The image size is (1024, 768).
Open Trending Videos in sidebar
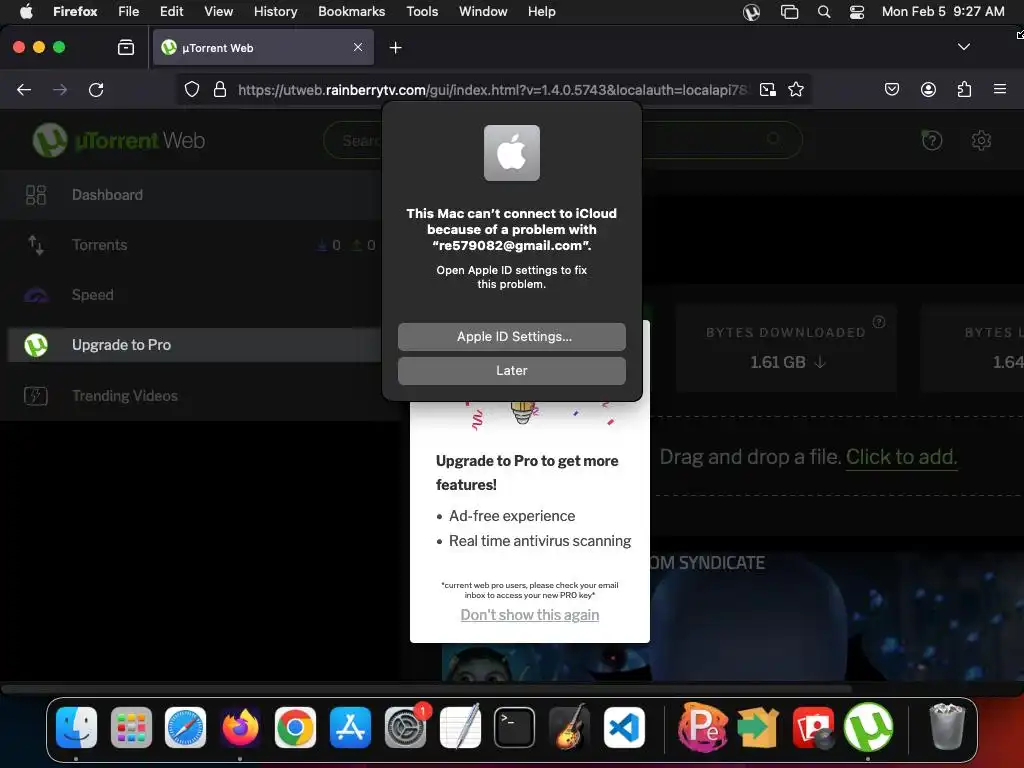pyautogui.click(x=125, y=396)
